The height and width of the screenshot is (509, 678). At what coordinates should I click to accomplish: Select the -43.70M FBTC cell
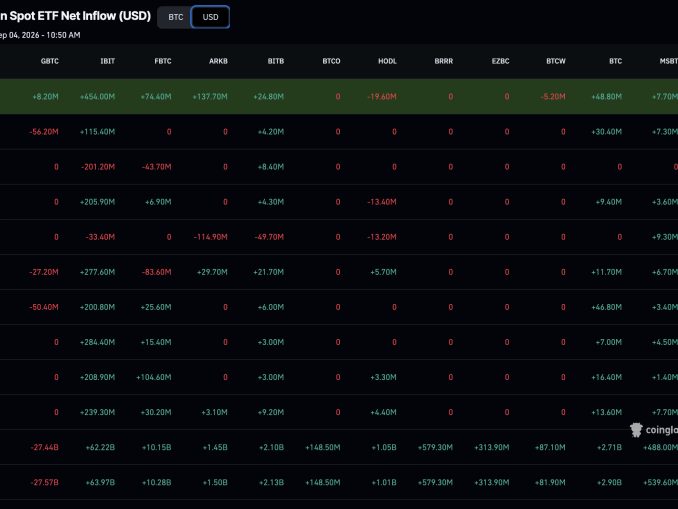[157, 167]
